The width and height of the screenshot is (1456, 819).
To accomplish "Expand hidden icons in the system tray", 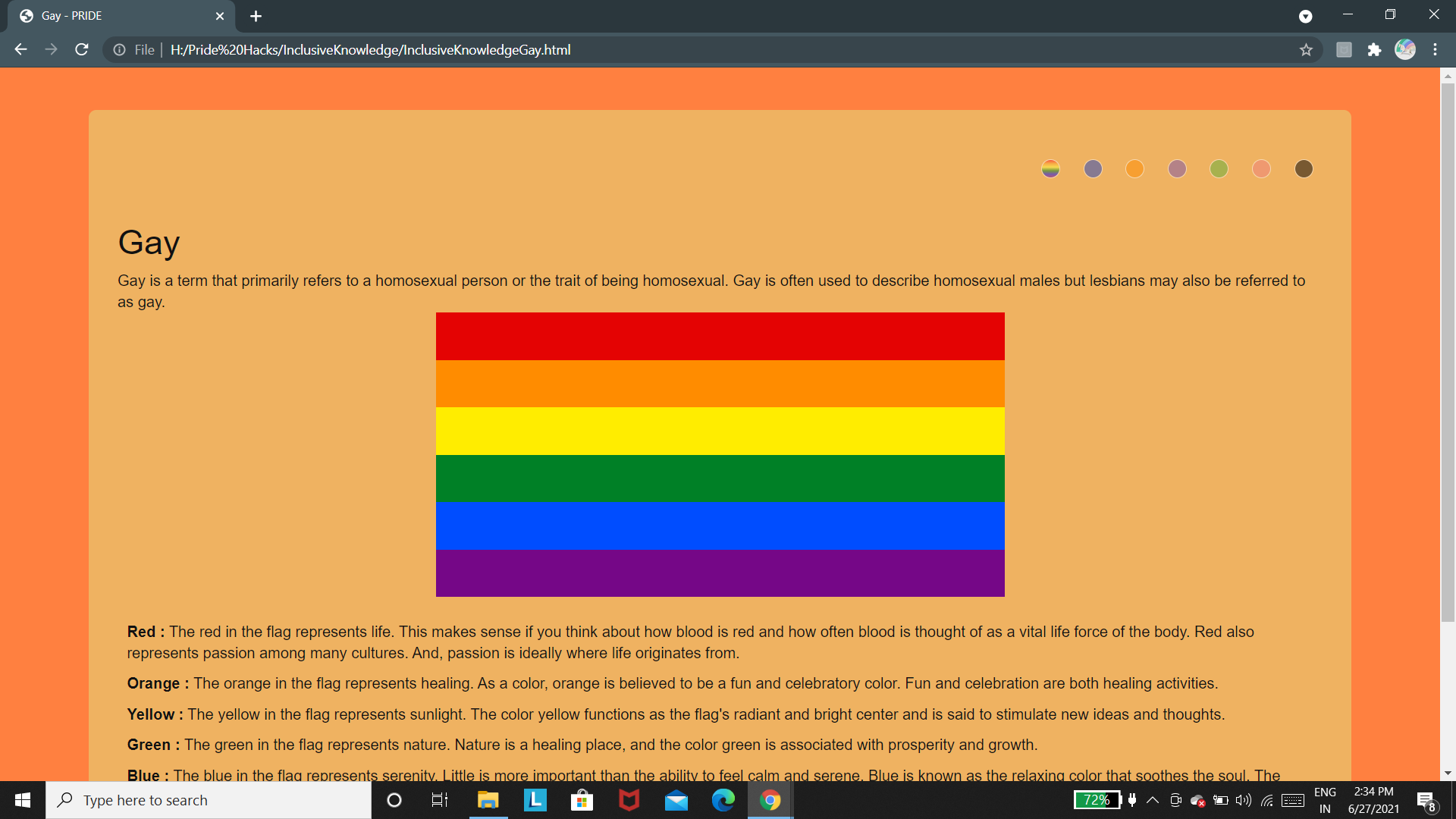I will pos(1152,800).
